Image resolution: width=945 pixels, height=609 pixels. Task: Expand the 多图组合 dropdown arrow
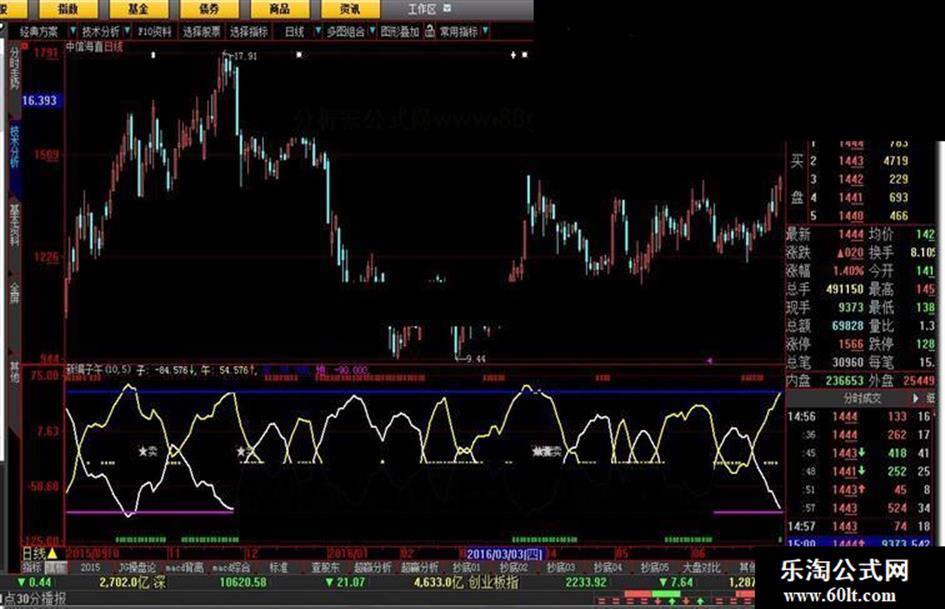tap(372, 30)
